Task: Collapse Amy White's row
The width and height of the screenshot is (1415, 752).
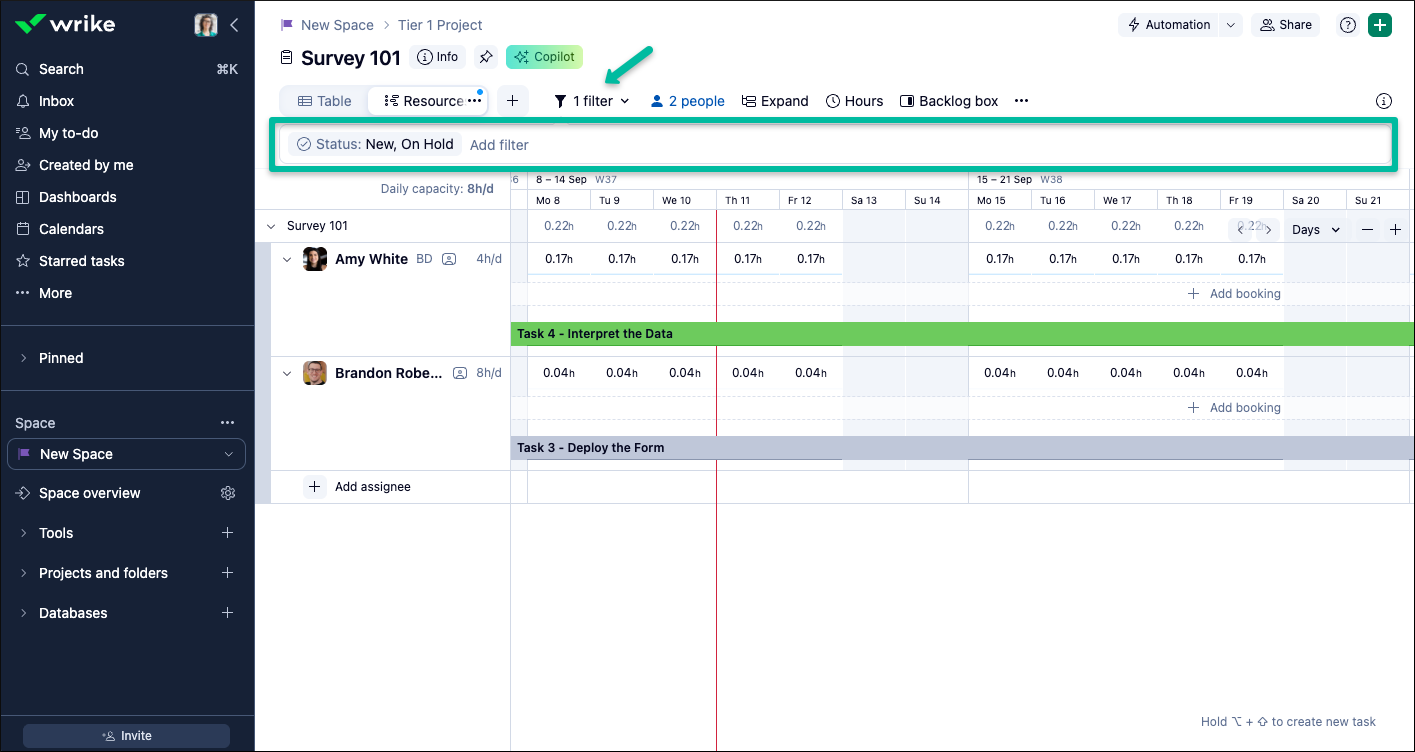Action: click(x=287, y=260)
